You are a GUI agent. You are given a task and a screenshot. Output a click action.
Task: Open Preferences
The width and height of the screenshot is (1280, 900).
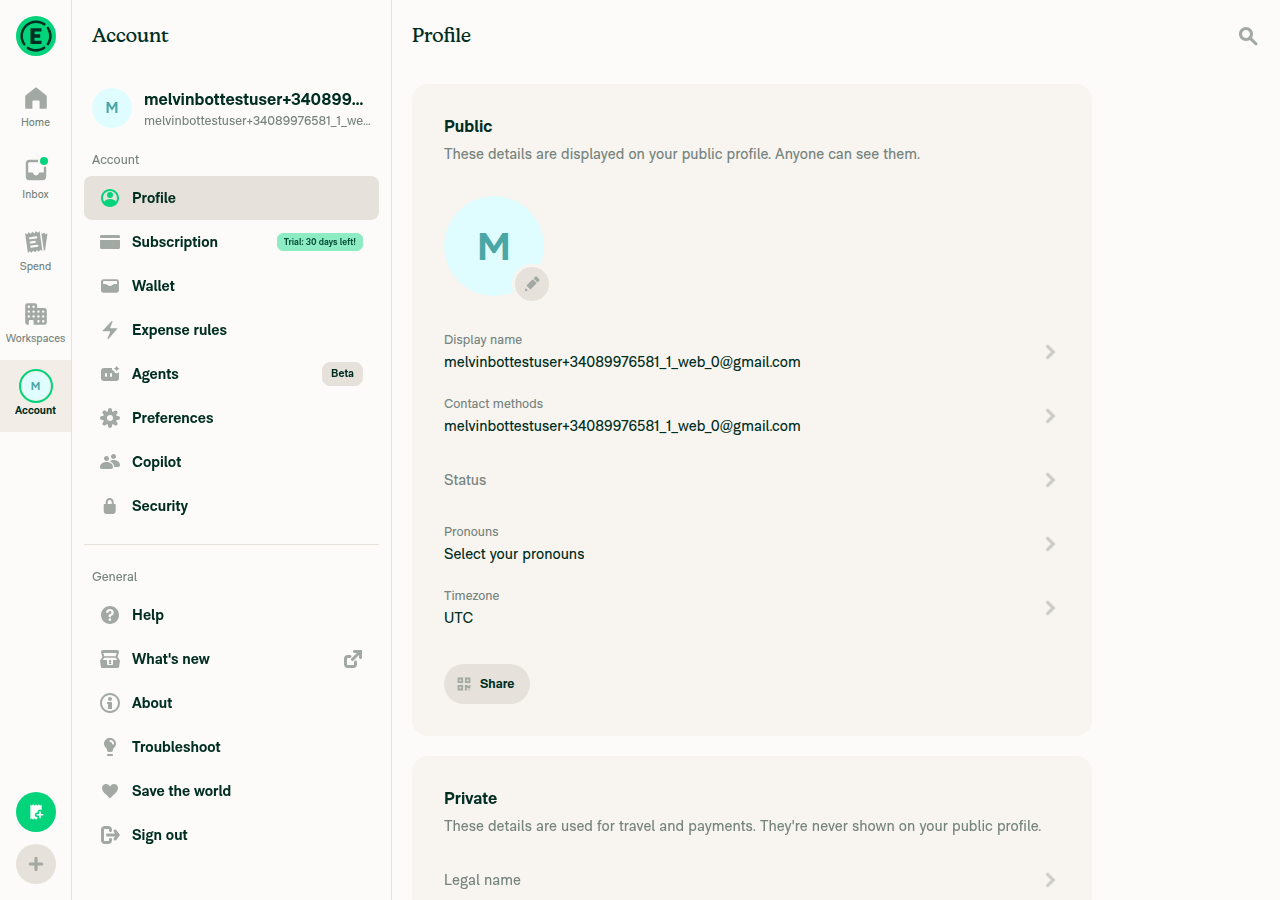[x=231, y=418]
